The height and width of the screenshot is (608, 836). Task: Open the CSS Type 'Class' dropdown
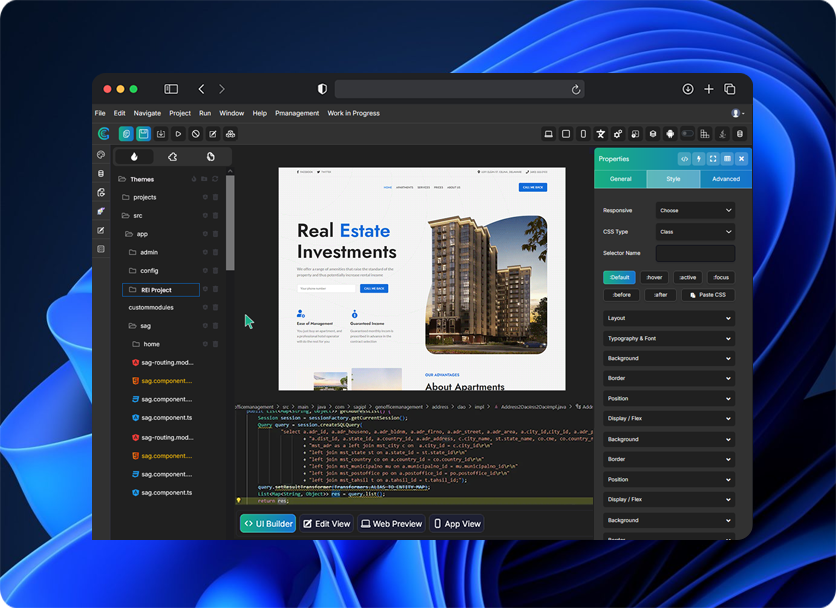pos(695,232)
